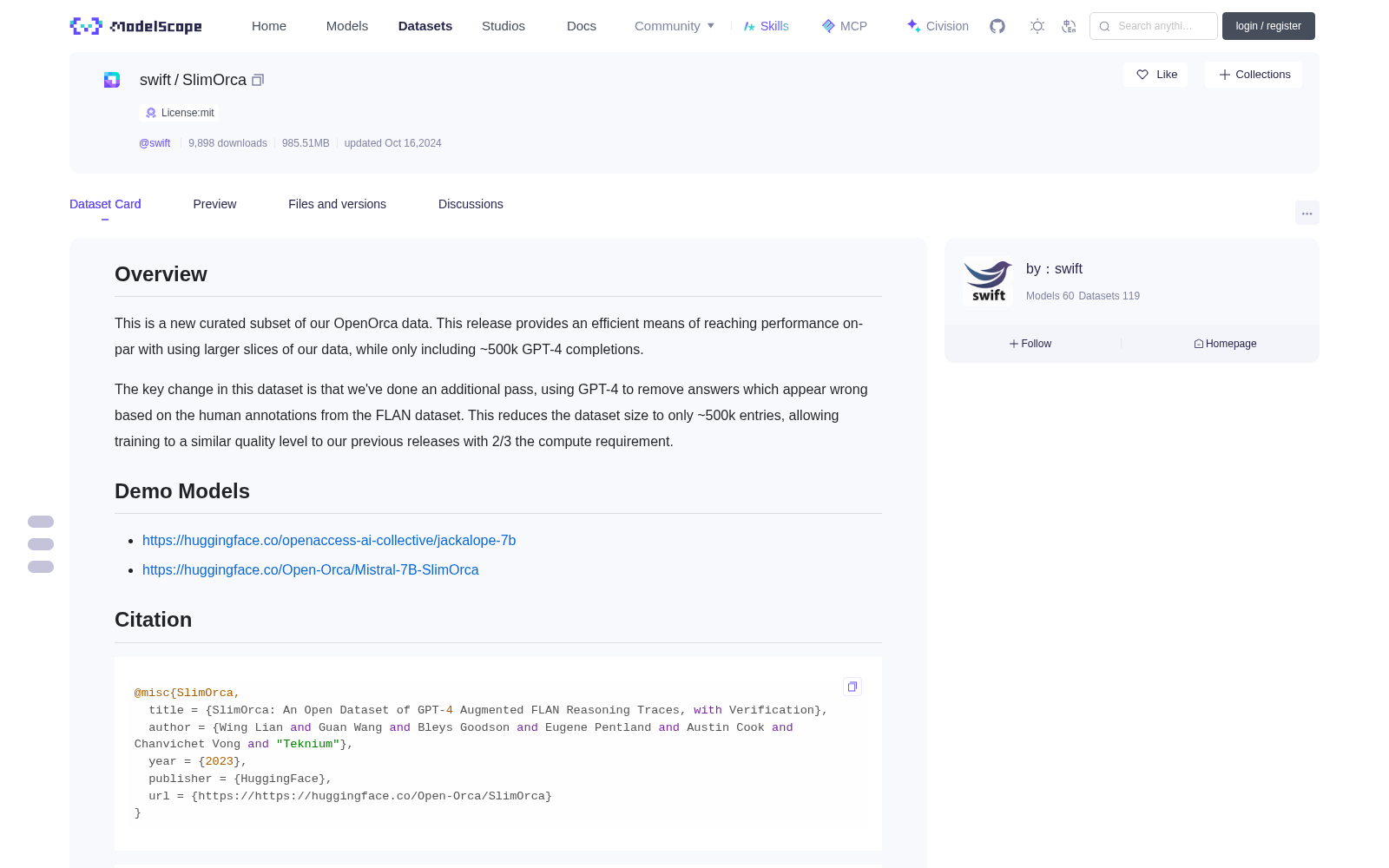The image size is (1389, 868).
Task: Open swift's Homepage link
Action: click(x=1225, y=344)
